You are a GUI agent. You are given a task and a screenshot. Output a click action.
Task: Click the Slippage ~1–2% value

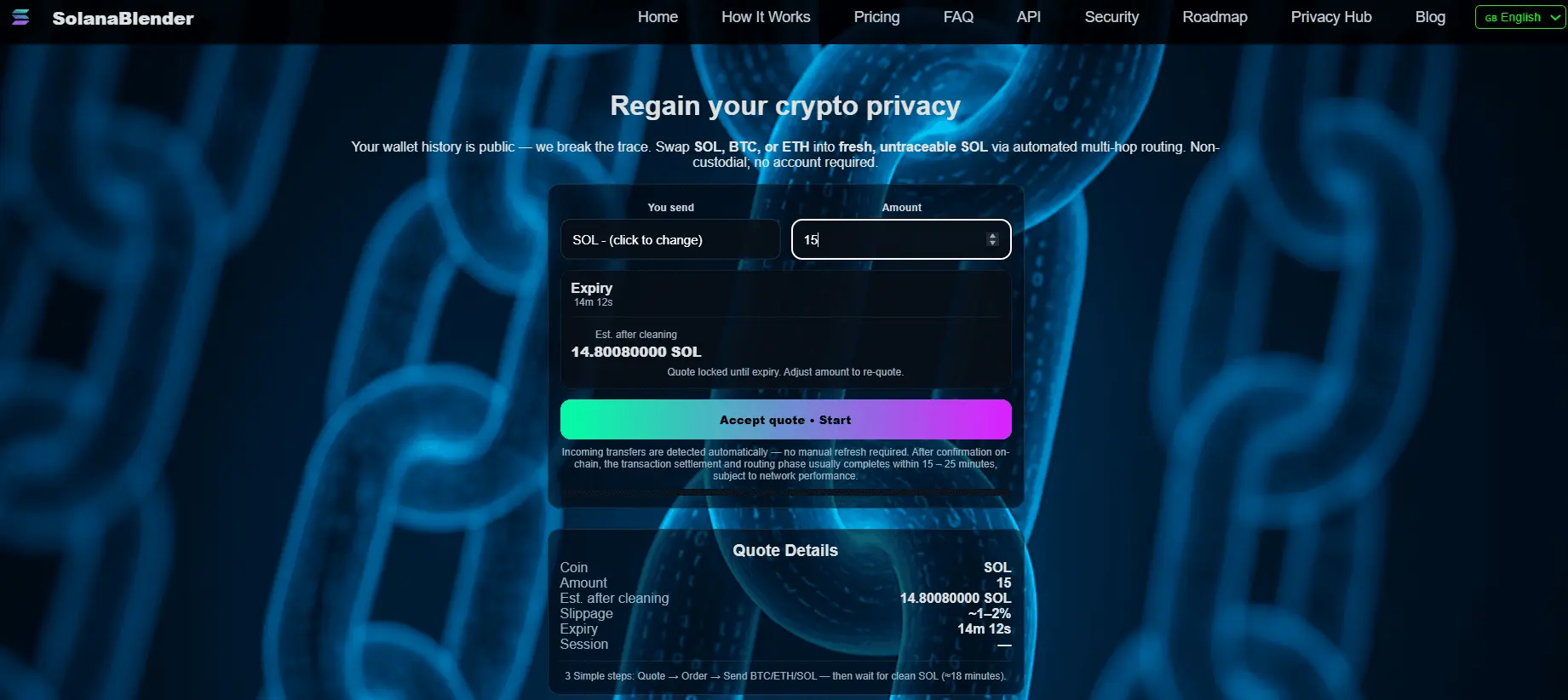[989, 613]
